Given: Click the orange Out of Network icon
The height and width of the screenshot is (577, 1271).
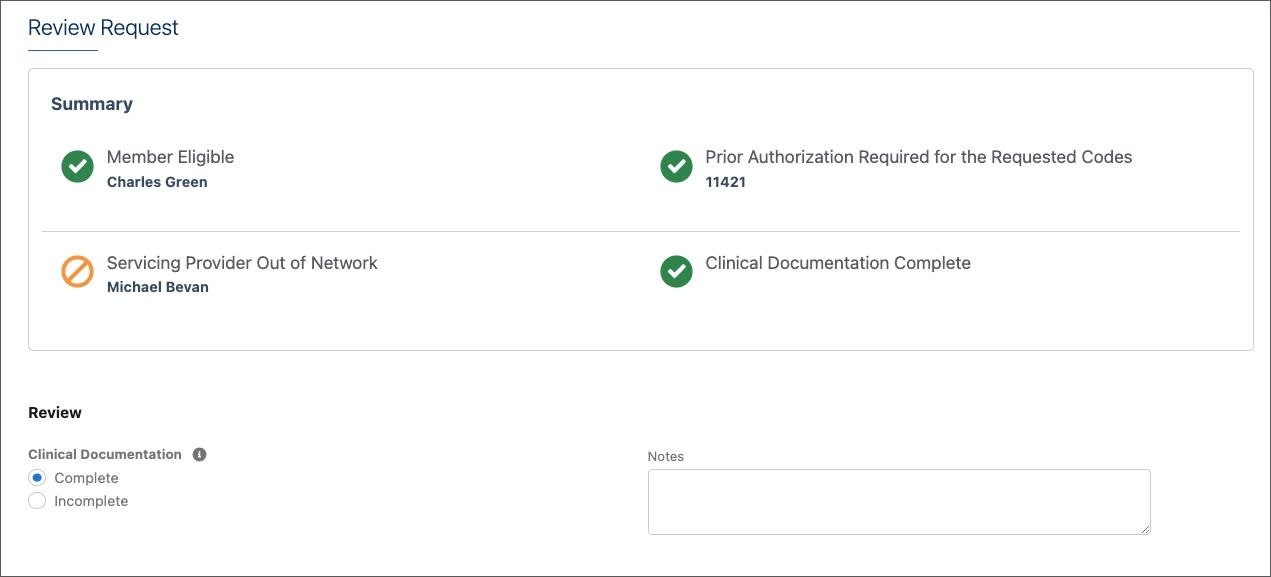Looking at the screenshot, I should [77, 272].
